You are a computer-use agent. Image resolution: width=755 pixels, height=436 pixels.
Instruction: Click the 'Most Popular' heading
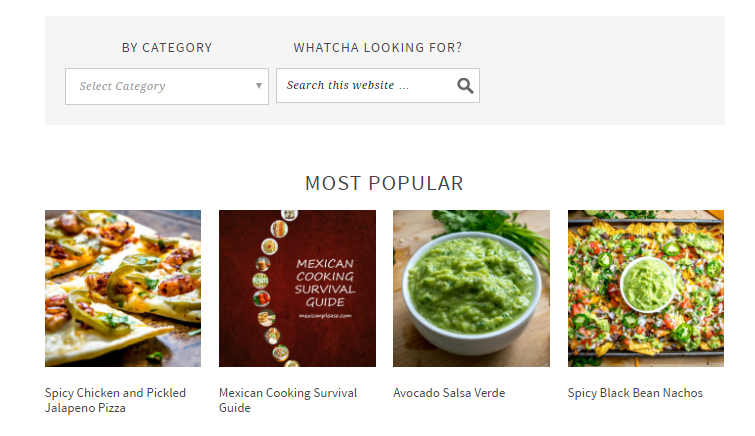pyautogui.click(x=384, y=183)
